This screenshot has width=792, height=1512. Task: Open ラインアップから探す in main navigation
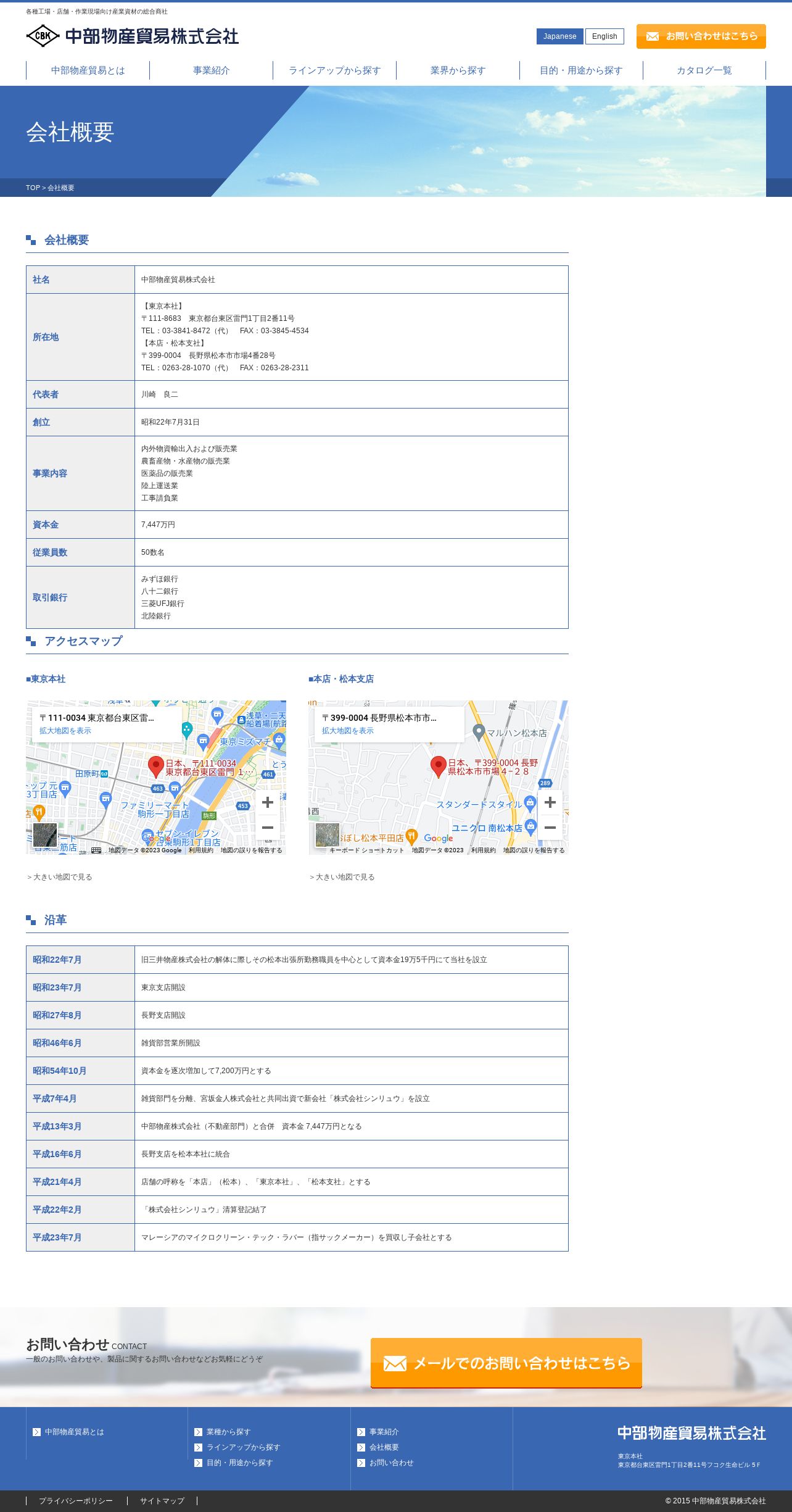click(x=334, y=70)
